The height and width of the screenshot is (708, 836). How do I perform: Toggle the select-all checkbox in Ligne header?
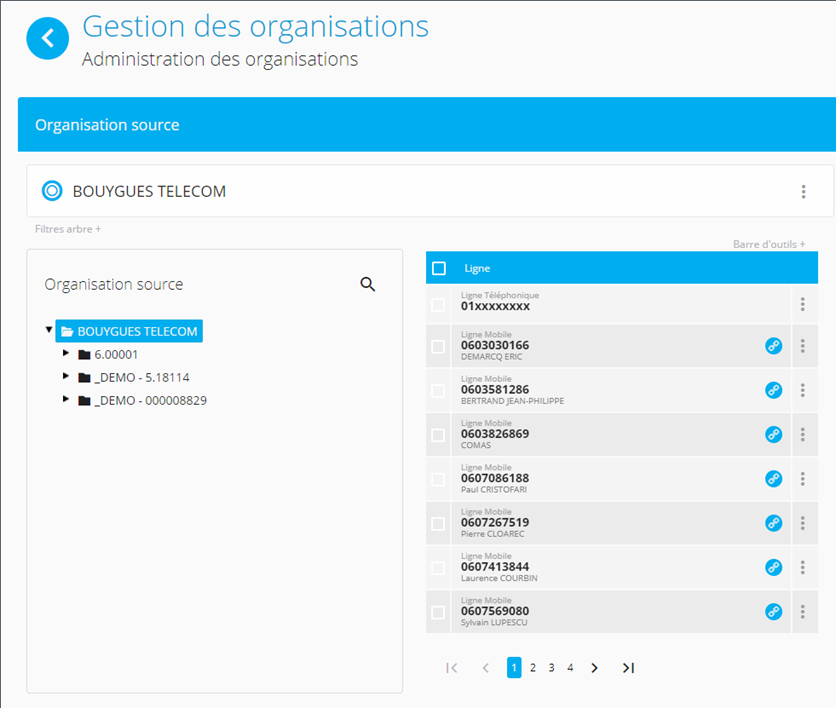coord(439,268)
